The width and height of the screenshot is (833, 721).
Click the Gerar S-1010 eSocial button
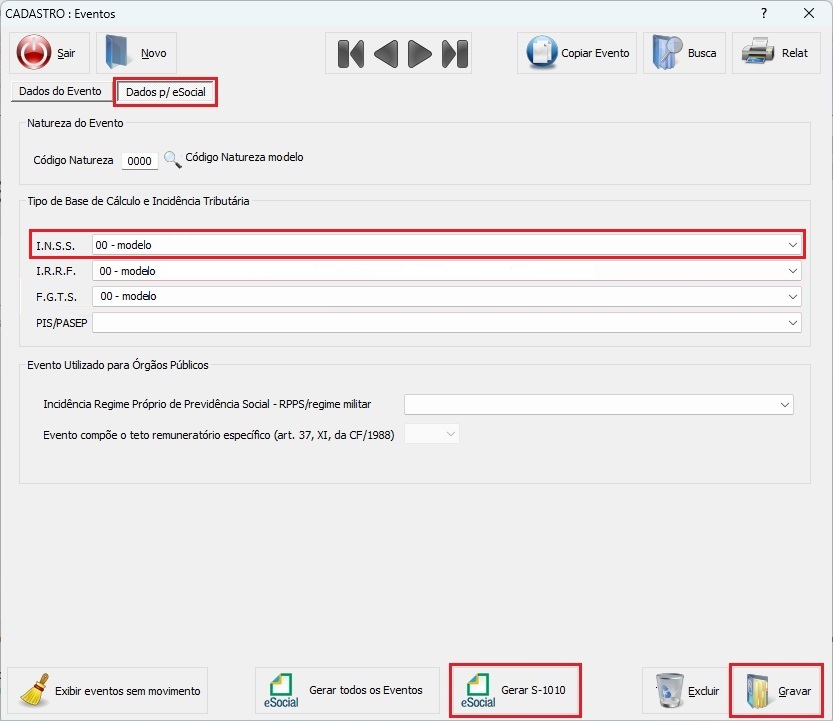pos(515,690)
